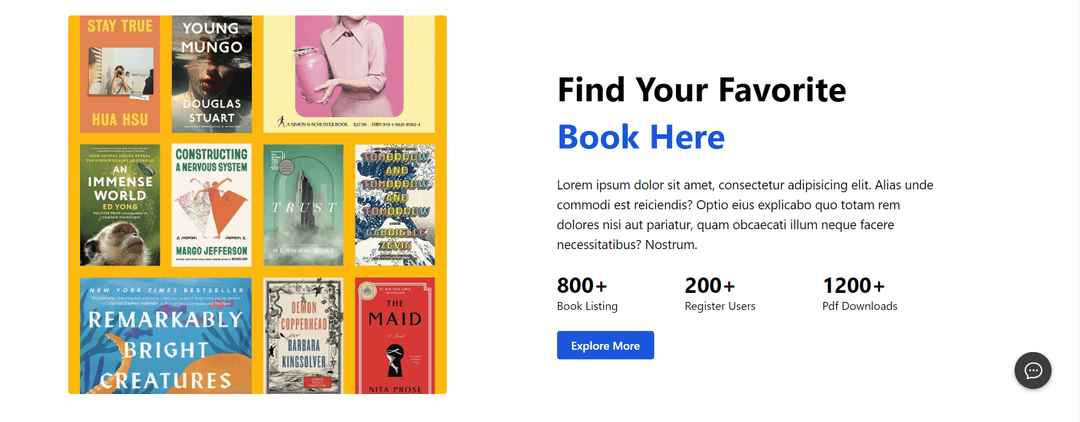Choose the An Immense World cover

[120, 205]
